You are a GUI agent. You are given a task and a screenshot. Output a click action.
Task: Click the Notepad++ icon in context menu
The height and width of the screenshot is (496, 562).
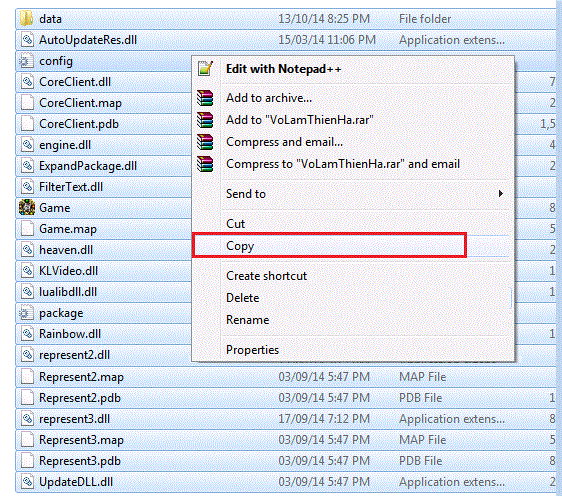pyautogui.click(x=205, y=68)
